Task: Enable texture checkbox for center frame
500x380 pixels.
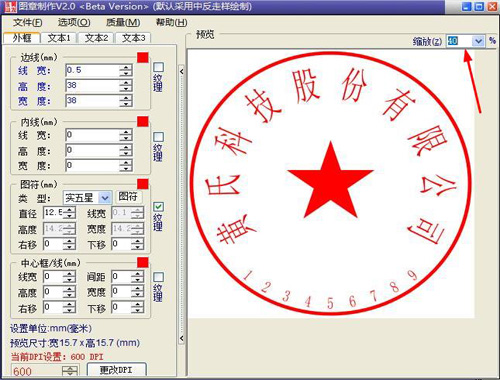Action: 158,277
